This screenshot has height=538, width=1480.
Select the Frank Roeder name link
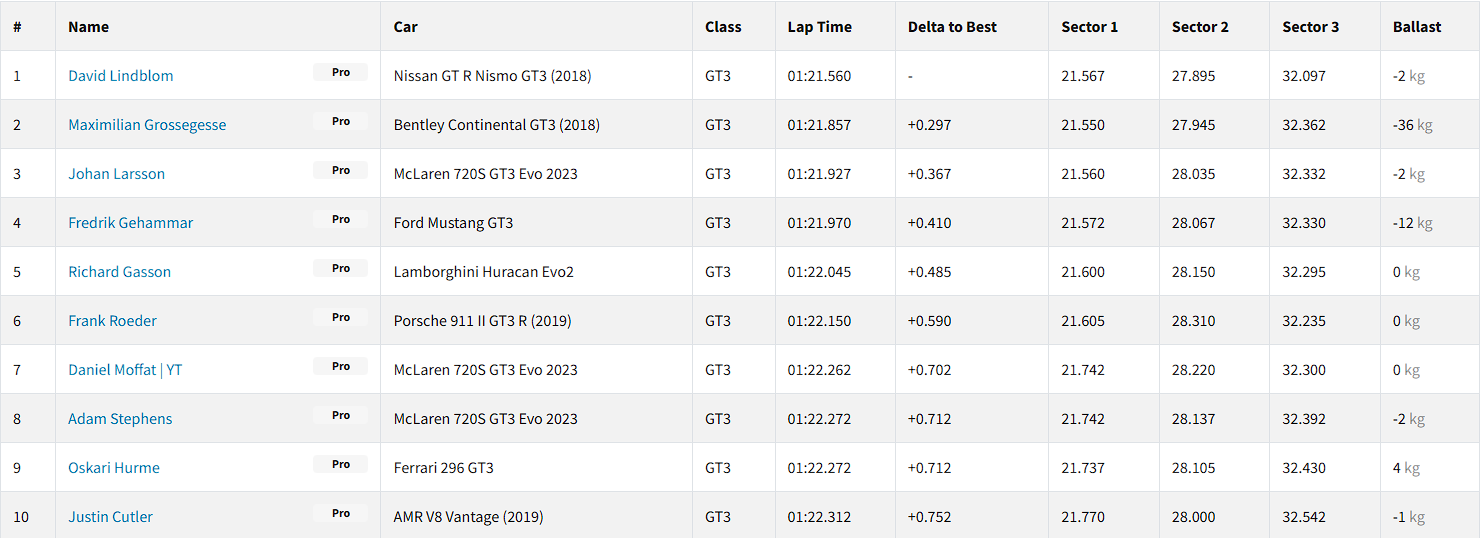pos(112,321)
